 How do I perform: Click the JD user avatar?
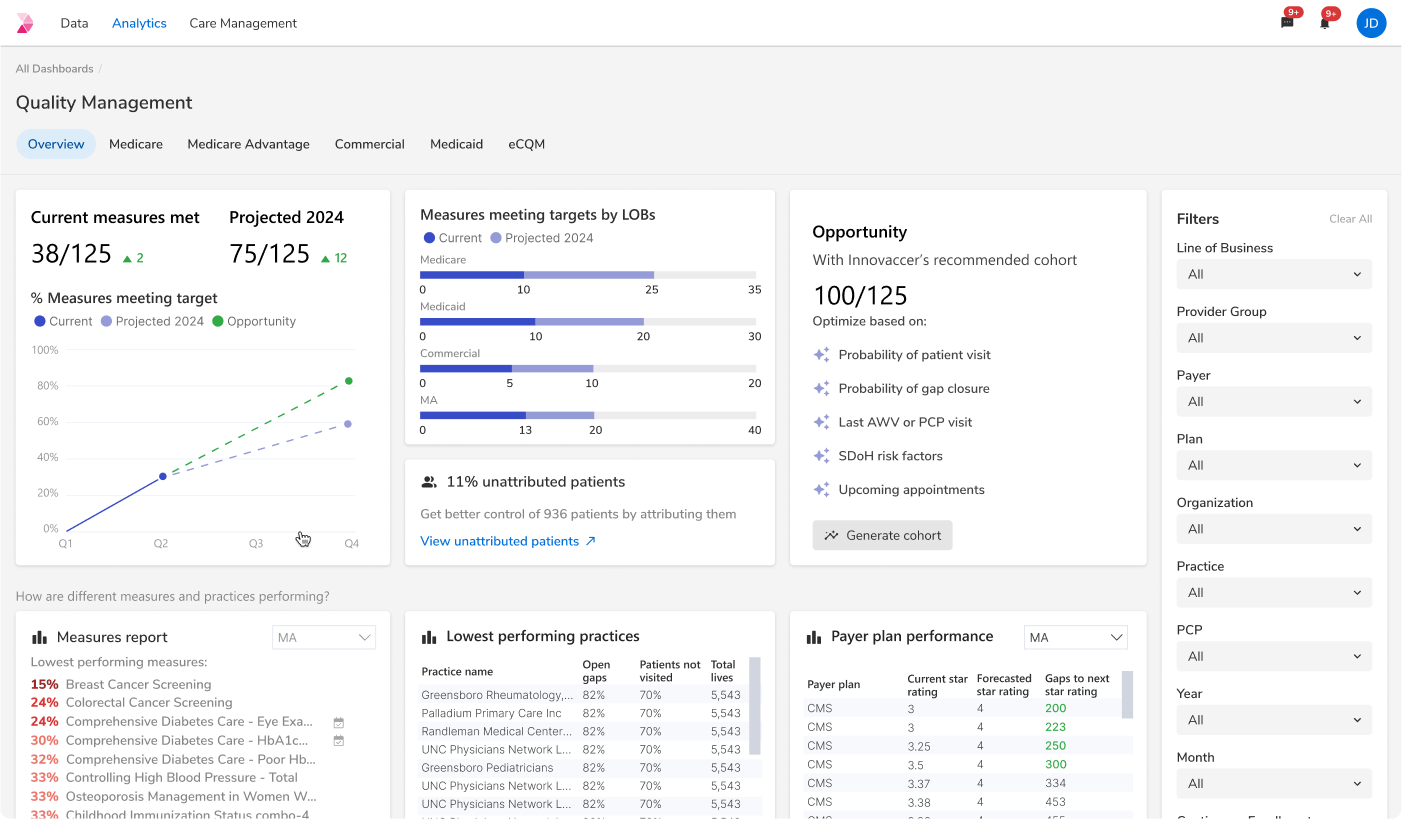[1371, 23]
